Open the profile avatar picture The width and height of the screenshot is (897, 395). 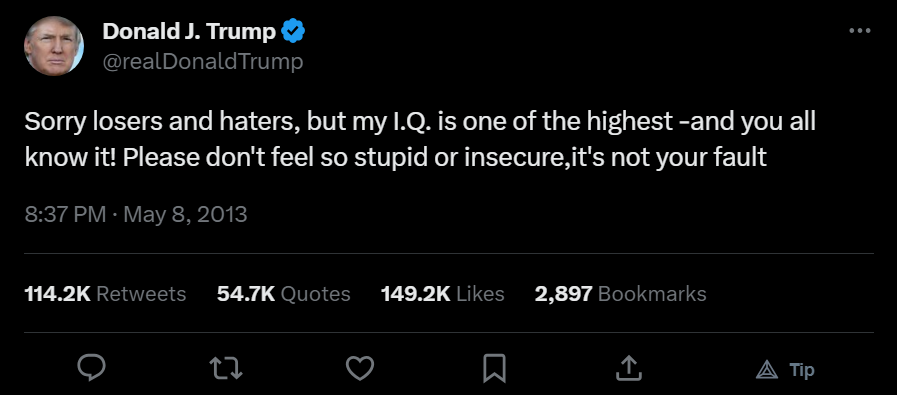tap(54, 45)
